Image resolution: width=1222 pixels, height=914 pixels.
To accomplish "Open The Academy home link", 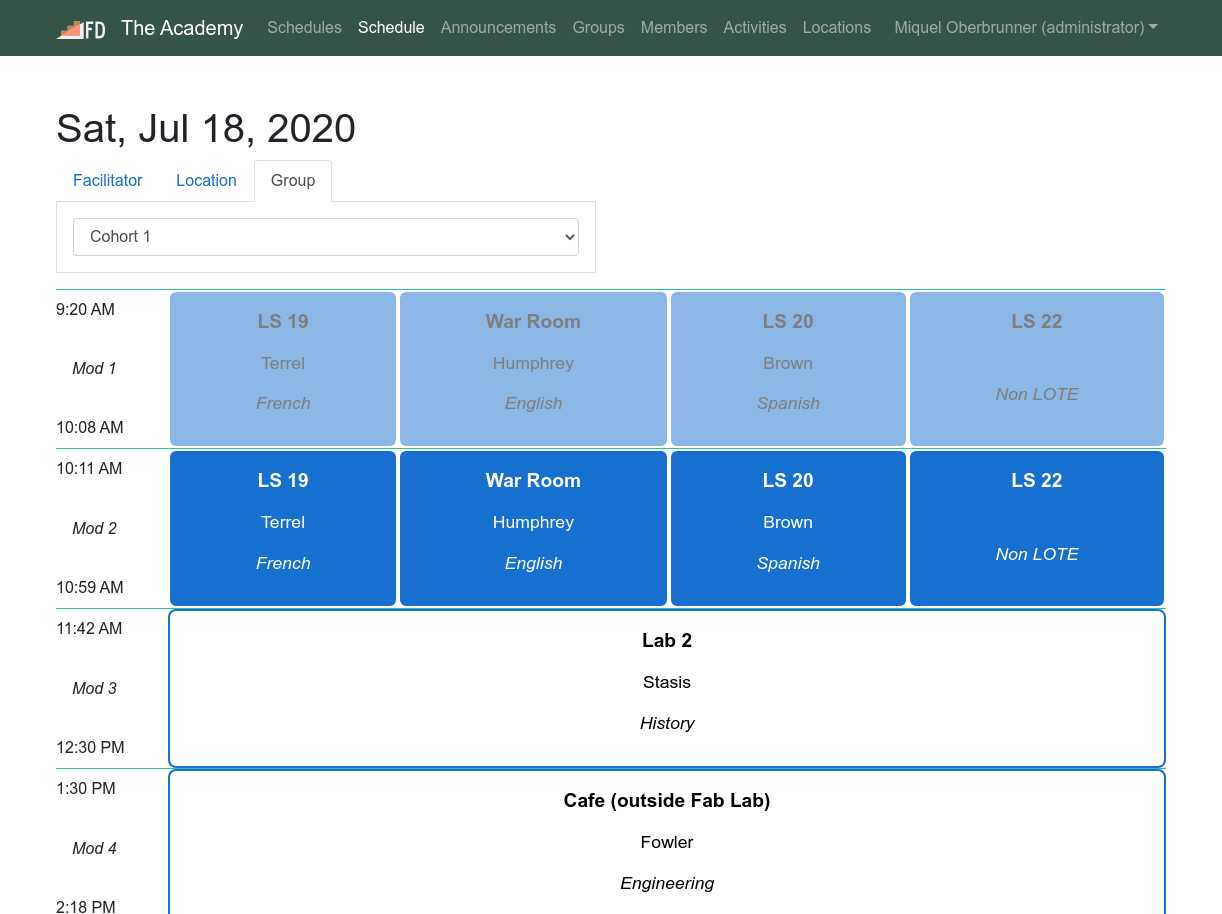I will (182, 28).
